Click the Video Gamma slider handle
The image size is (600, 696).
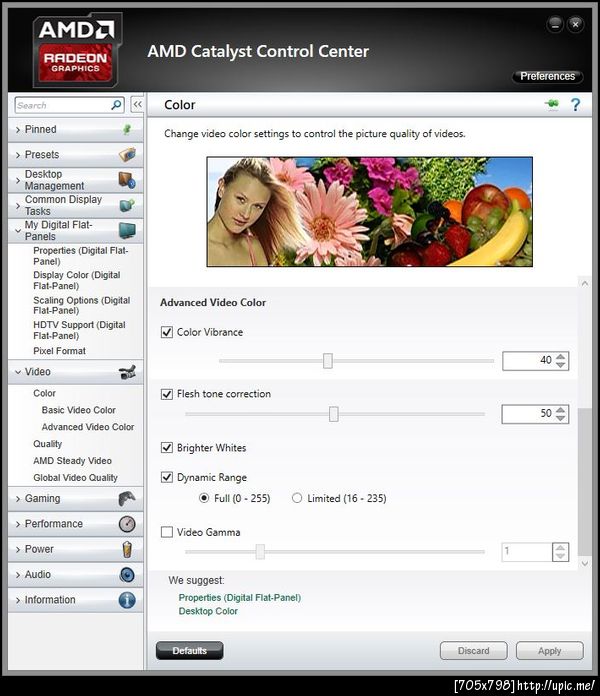pyautogui.click(x=260, y=552)
